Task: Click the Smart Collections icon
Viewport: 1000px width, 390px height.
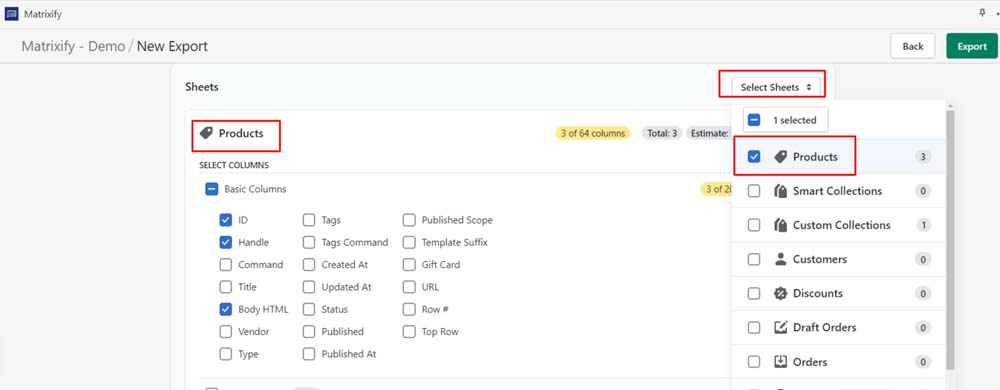Action: pyautogui.click(x=781, y=191)
